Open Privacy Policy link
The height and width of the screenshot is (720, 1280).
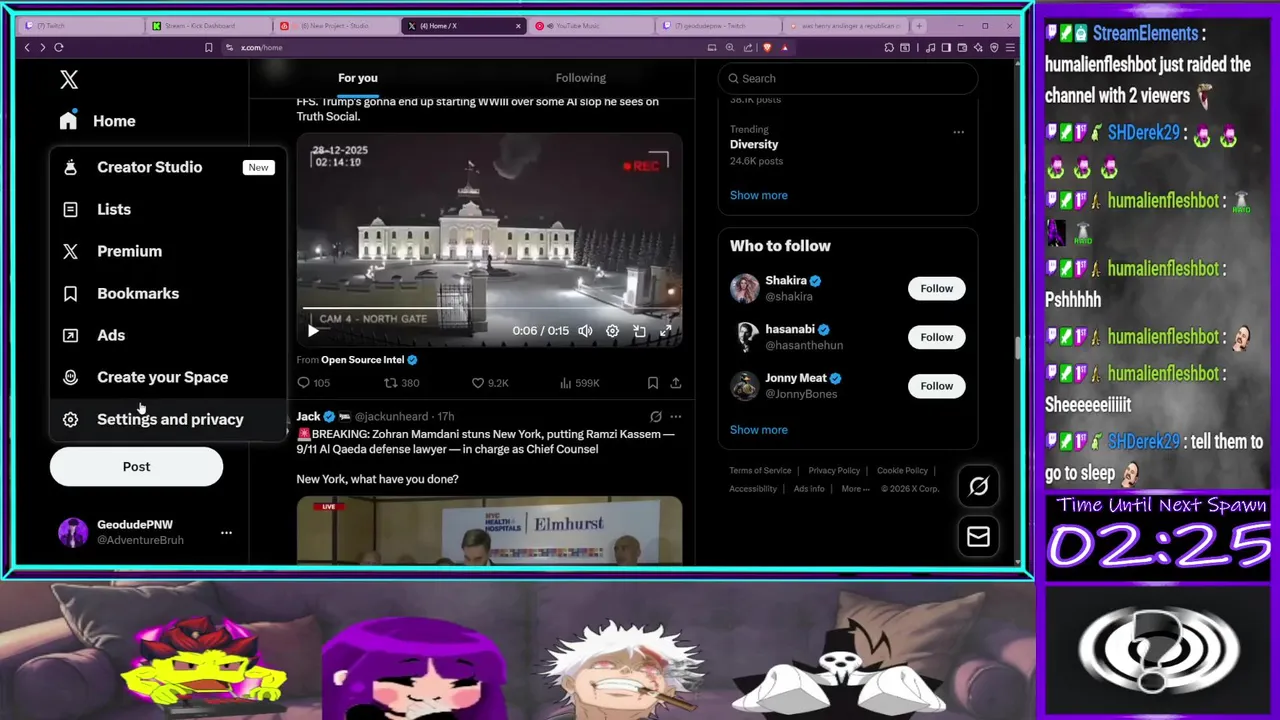834,471
